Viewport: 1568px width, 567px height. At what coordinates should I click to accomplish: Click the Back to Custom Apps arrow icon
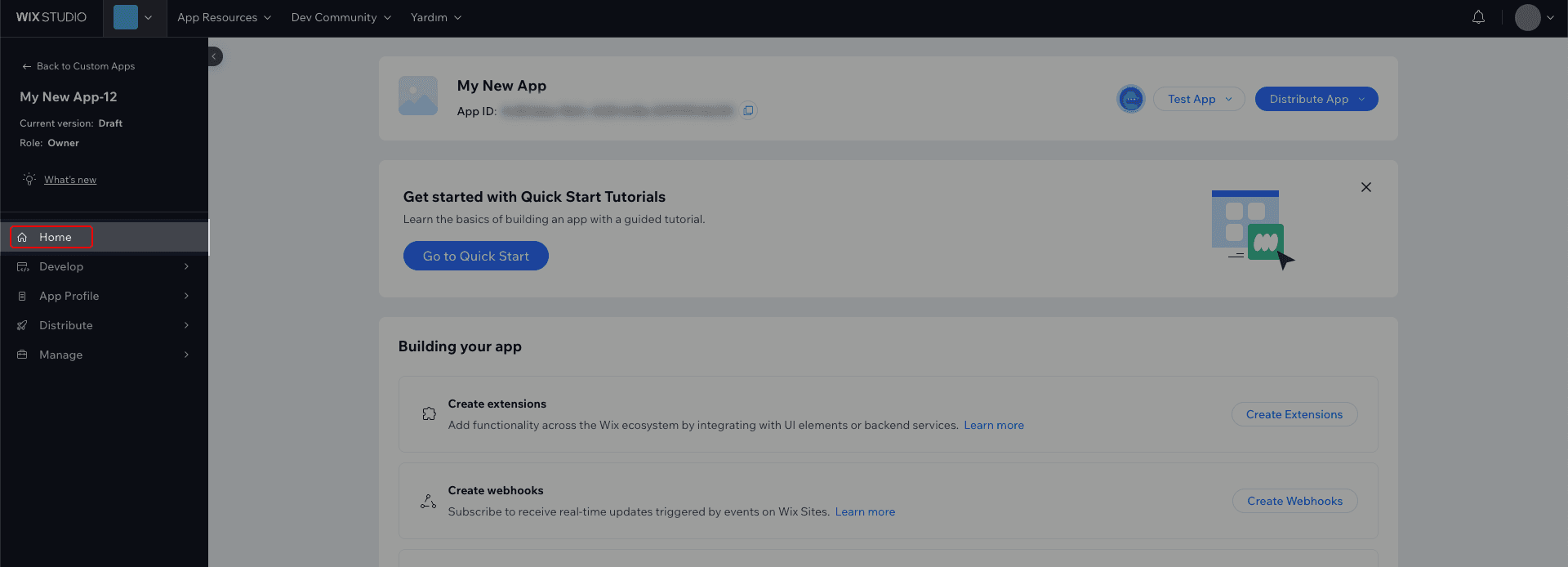(x=27, y=66)
